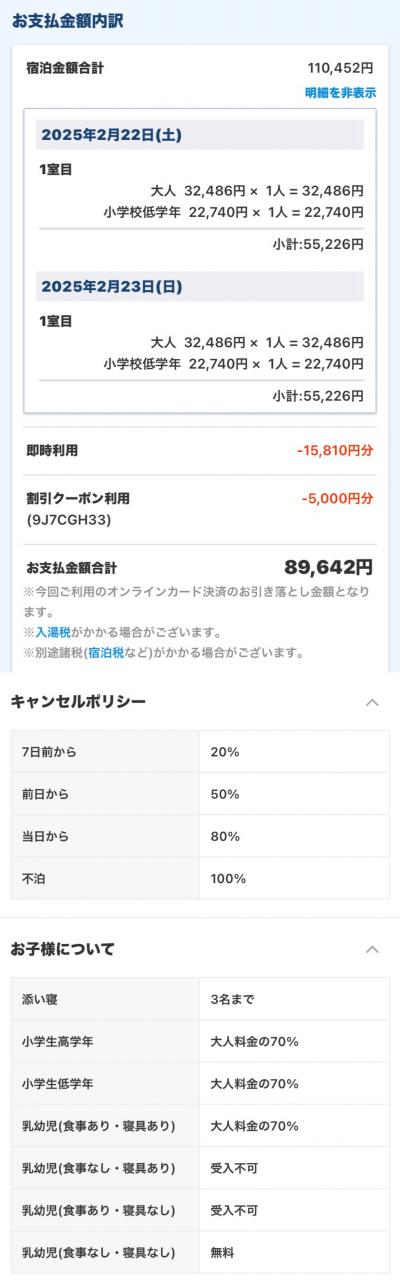Select the total amount 89,642円
This screenshot has height=1280, width=400.
328,567
